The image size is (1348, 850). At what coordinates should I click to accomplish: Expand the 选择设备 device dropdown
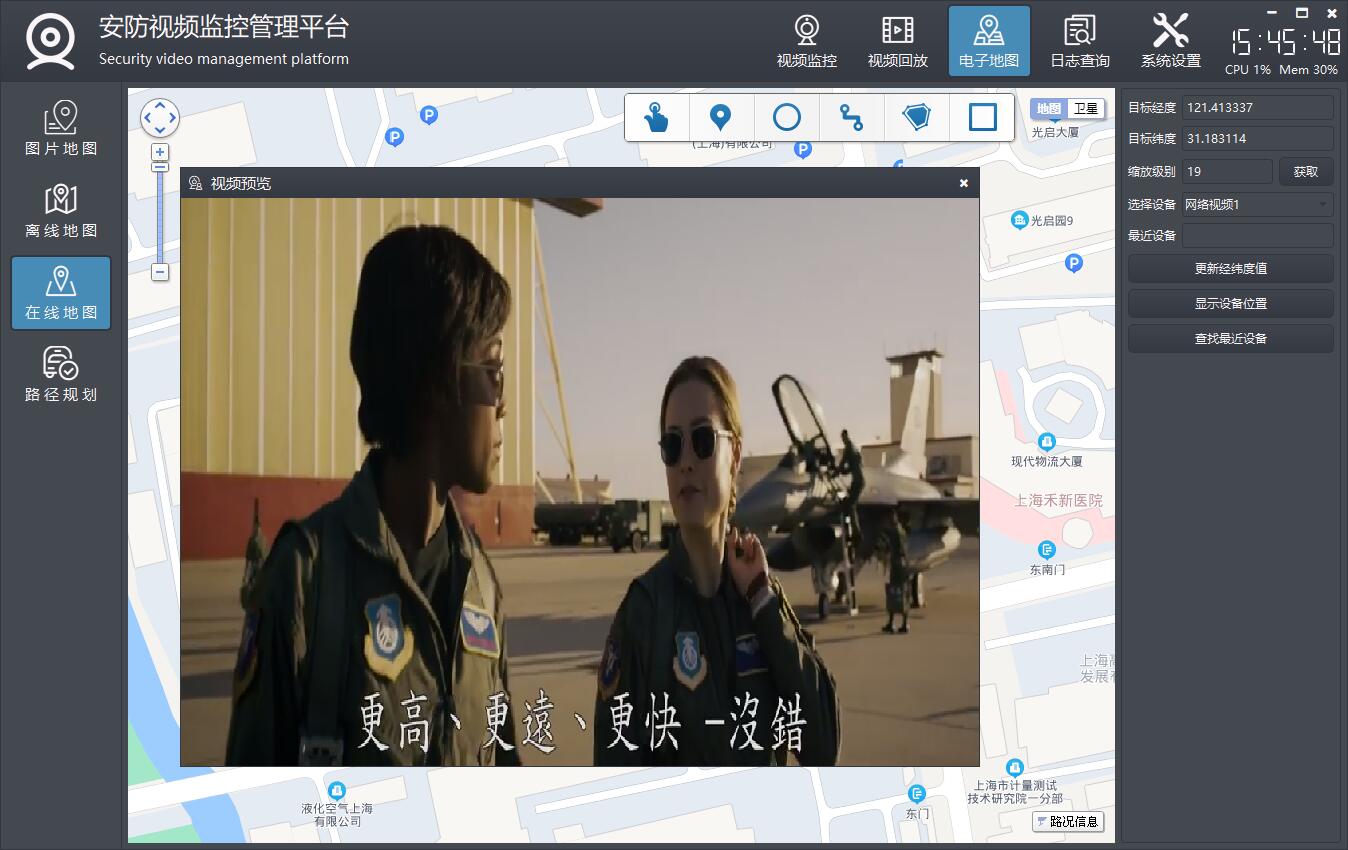1258,205
